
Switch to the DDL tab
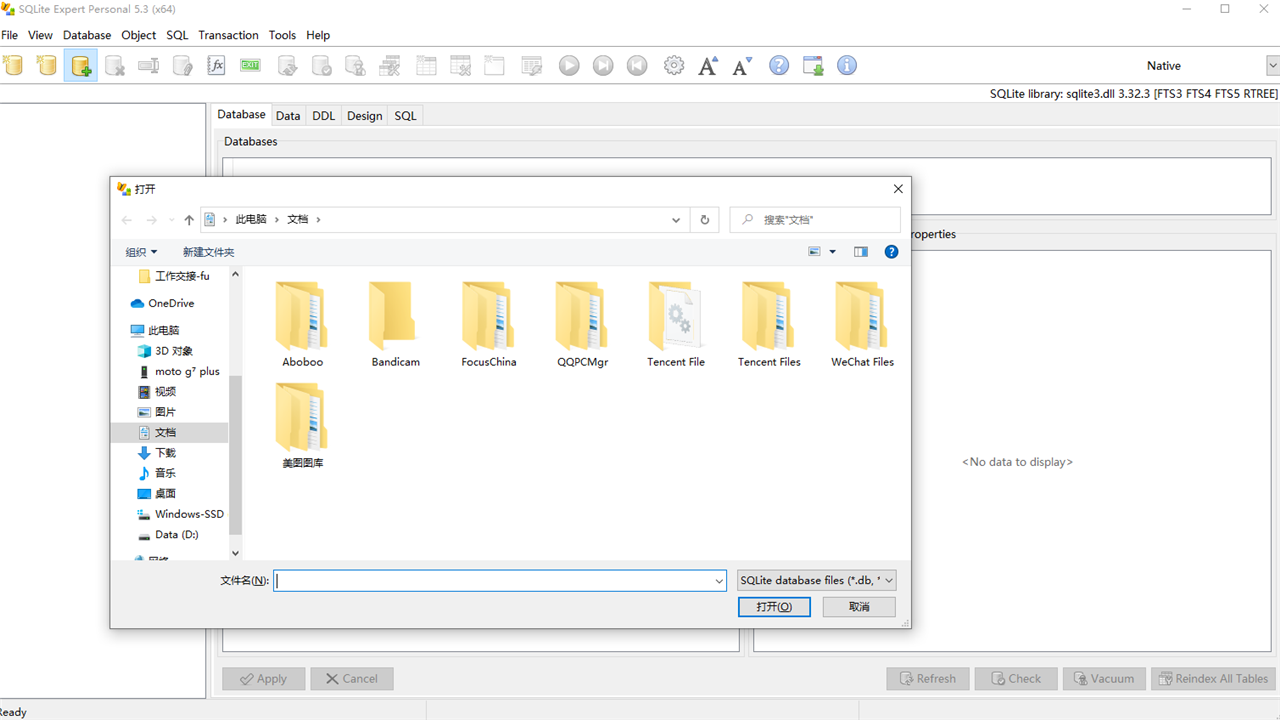[x=323, y=115]
